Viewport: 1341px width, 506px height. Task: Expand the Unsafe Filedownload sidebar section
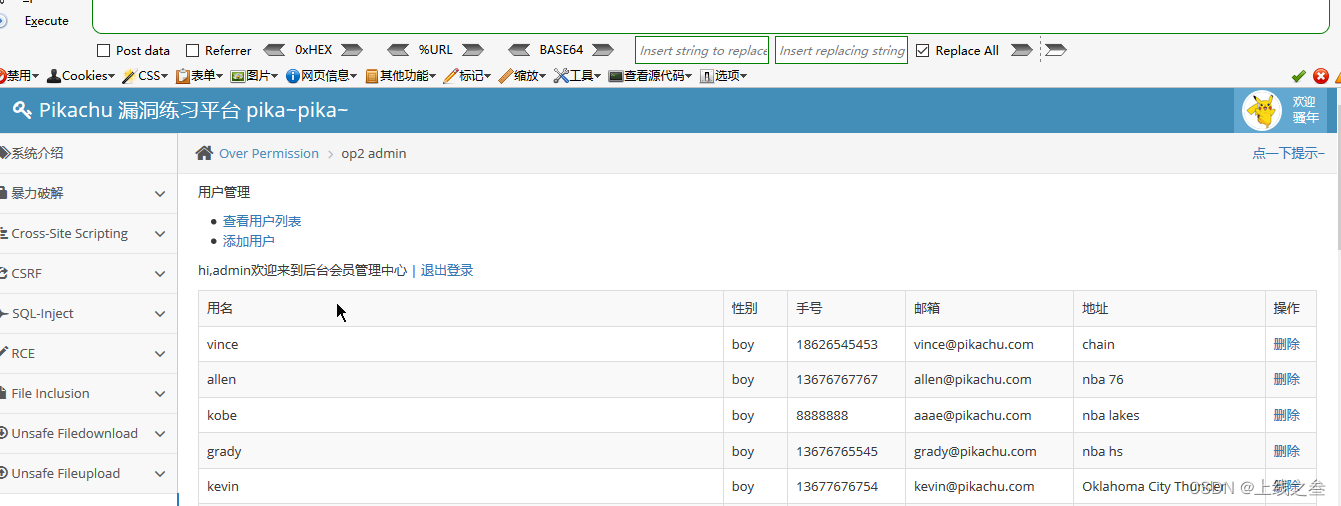click(x=88, y=433)
